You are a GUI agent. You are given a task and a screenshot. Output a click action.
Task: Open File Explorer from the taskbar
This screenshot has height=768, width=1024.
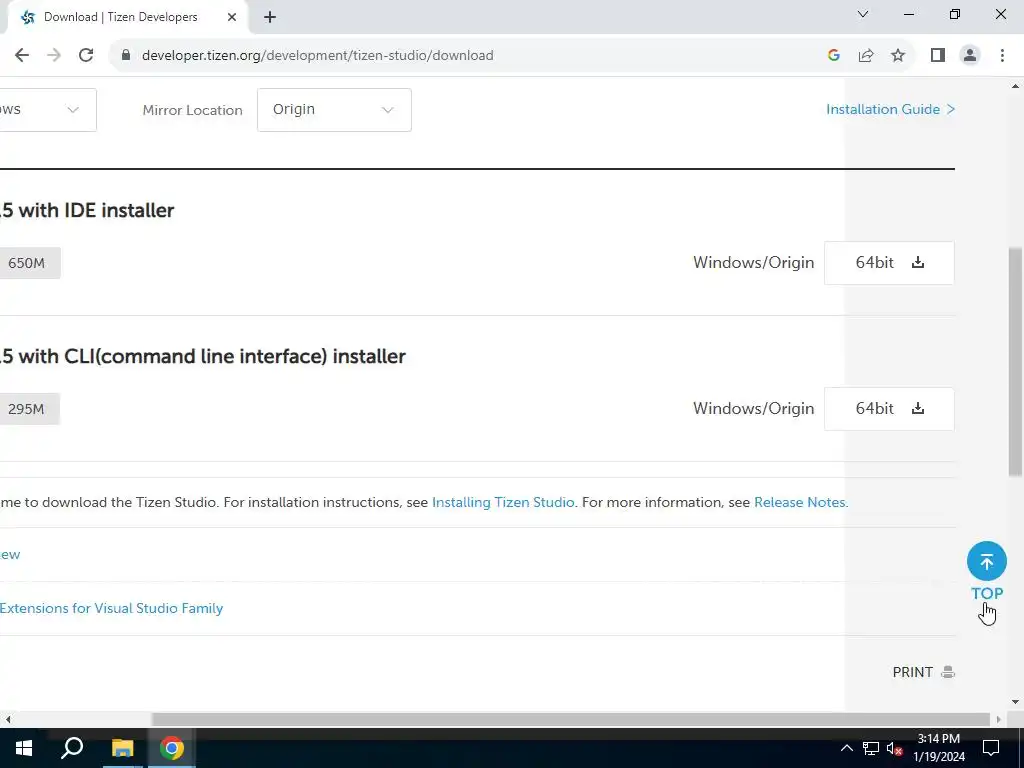tap(122, 748)
